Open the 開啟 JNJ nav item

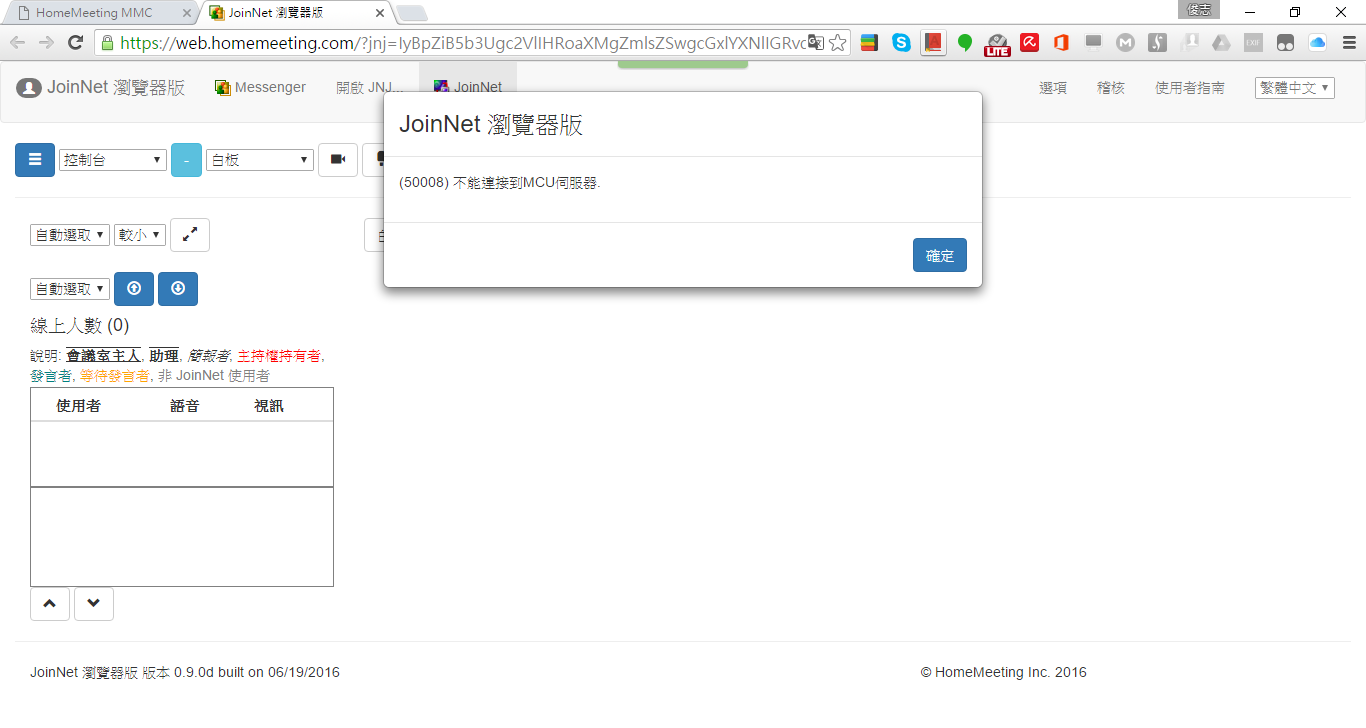click(370, 87)
